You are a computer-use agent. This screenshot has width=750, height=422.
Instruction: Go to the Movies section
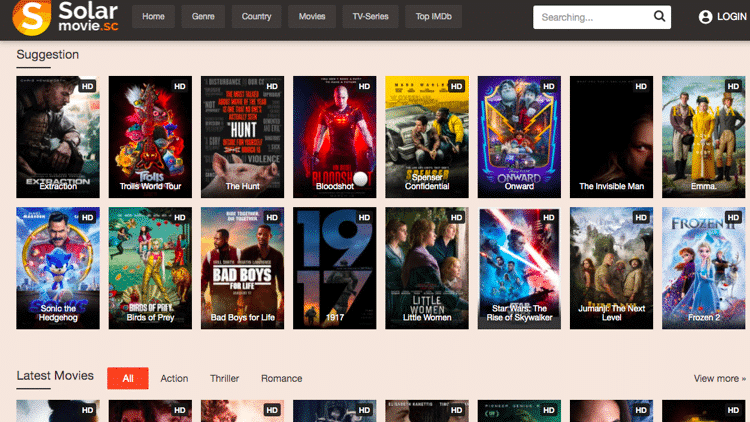[x=312, y=17]
